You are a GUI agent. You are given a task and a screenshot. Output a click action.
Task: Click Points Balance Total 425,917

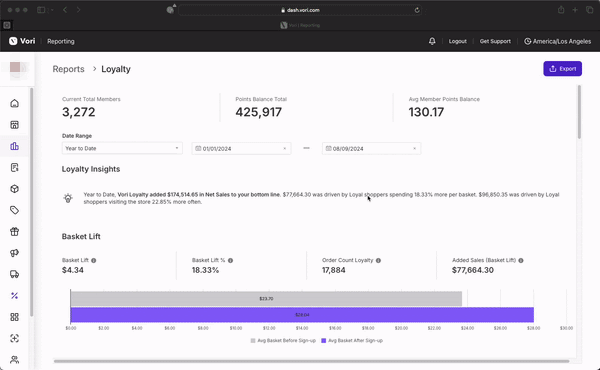(259, 112)
